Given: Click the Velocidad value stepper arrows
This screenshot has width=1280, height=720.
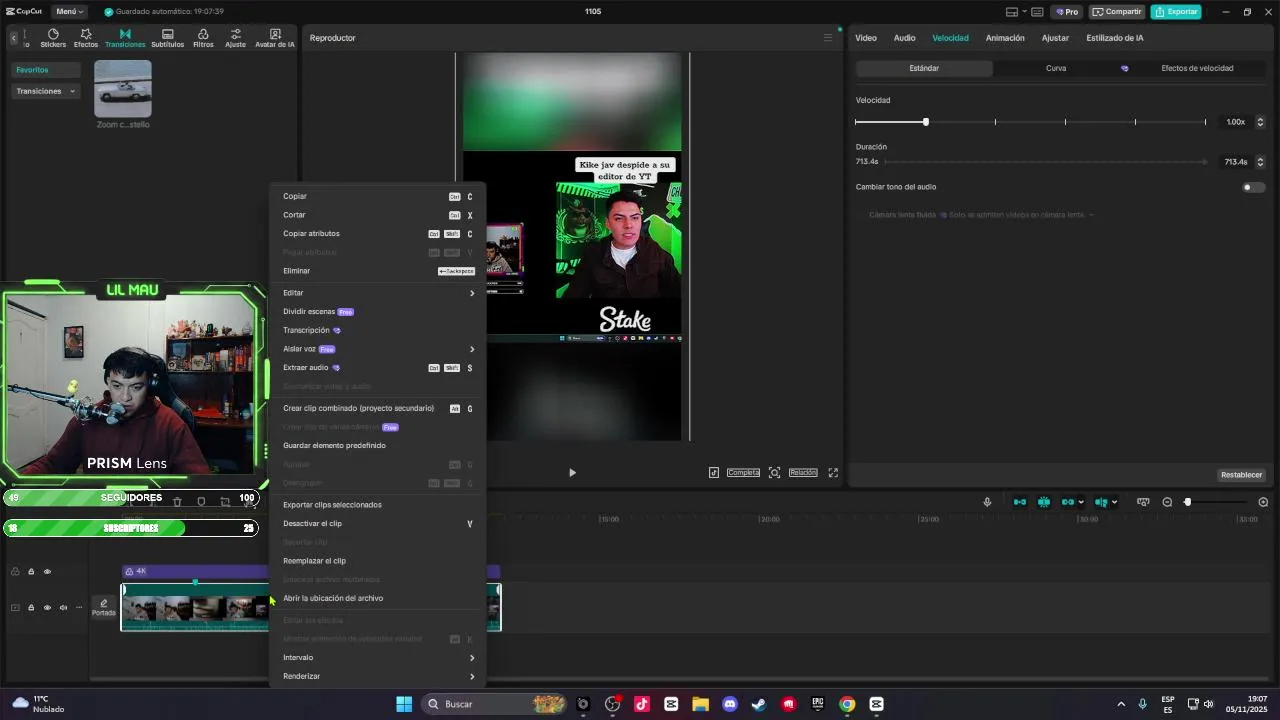Looking at the screenshot, I should point(1260,122).
